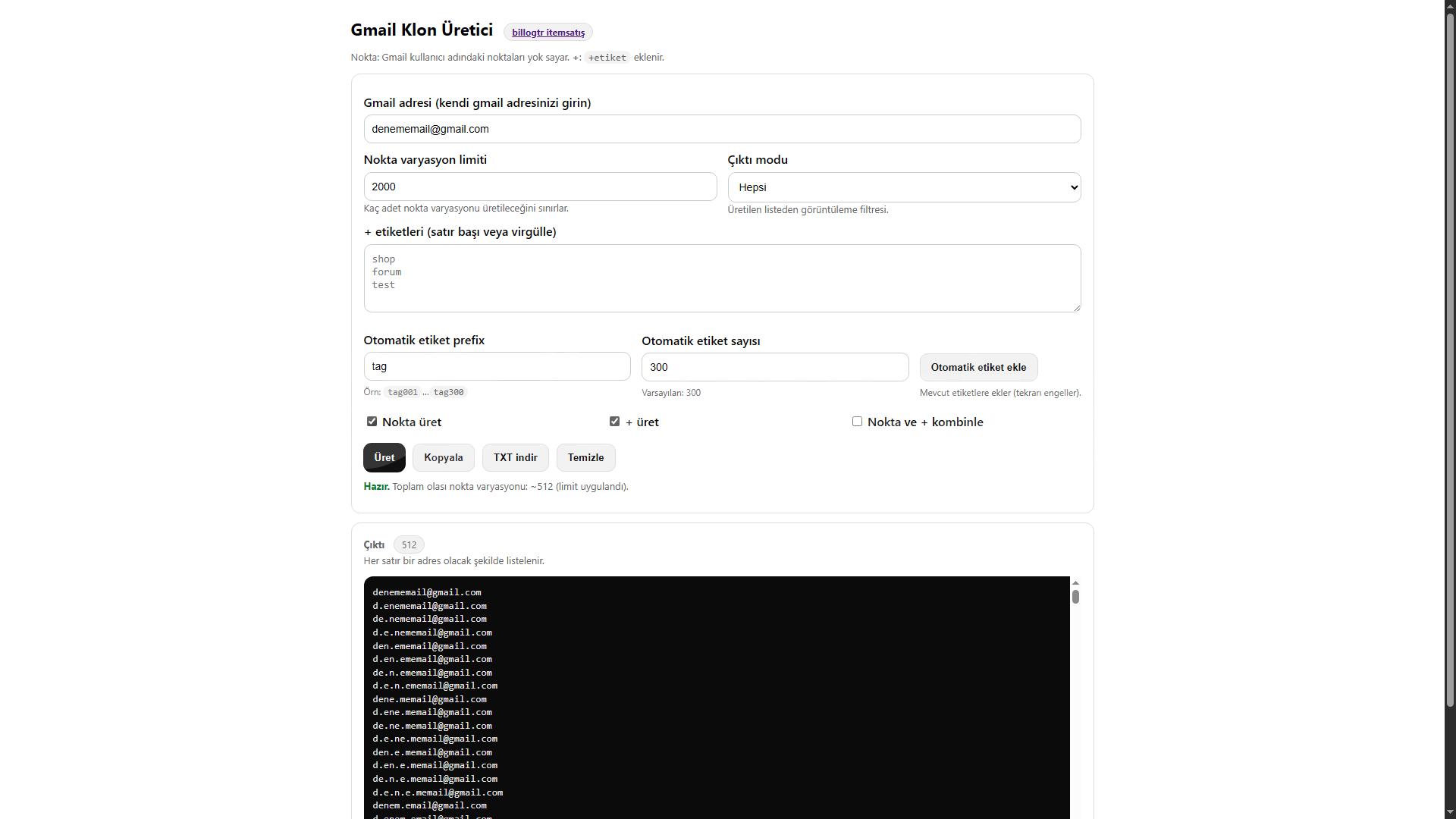This screenshot has width=1456, height=819.
Task: Toggle the + üret checkbox
Action: (614, 422)
